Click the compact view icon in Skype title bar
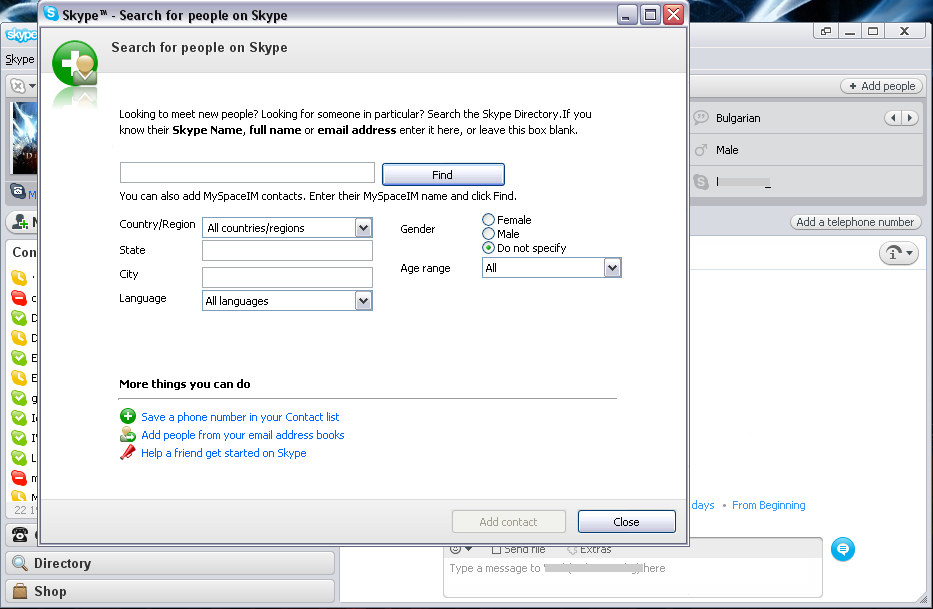Image resolution: width=933 pixels, height=609 pixels. pyautogui.click(x=826, y=31)
